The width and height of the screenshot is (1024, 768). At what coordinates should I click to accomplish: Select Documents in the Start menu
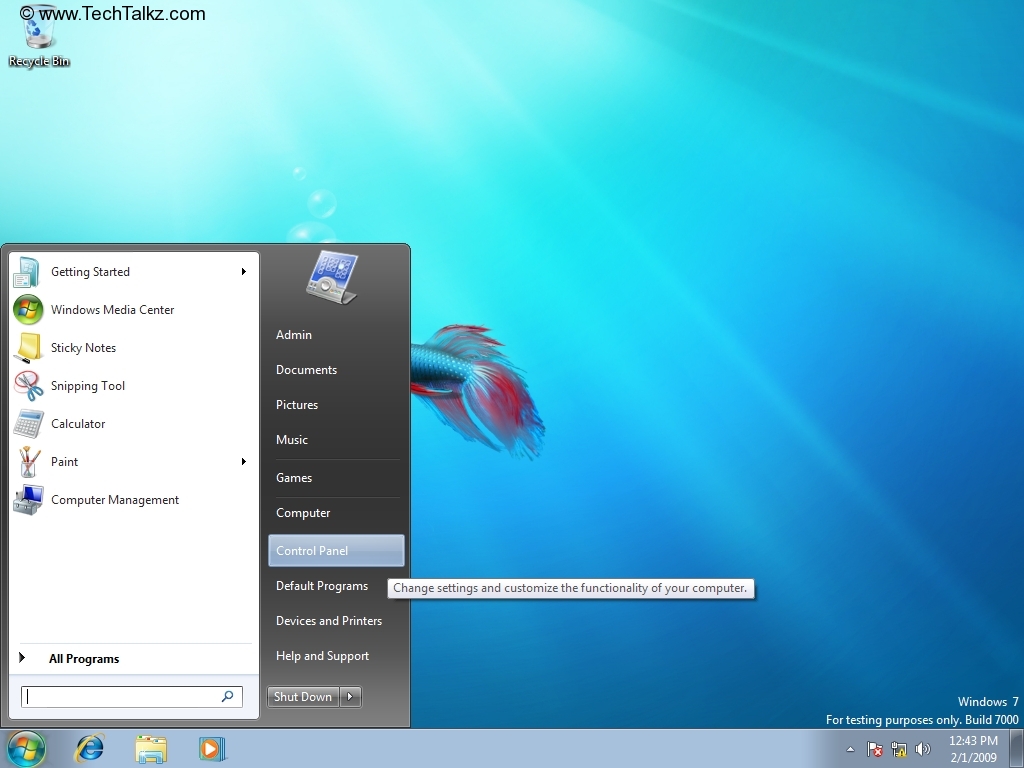[306, 369]
